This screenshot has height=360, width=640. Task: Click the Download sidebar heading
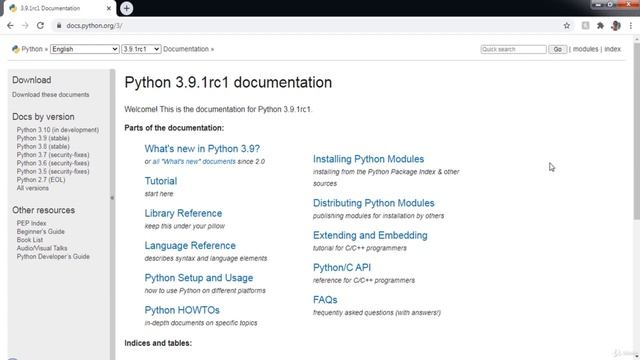tap(31, 80)
